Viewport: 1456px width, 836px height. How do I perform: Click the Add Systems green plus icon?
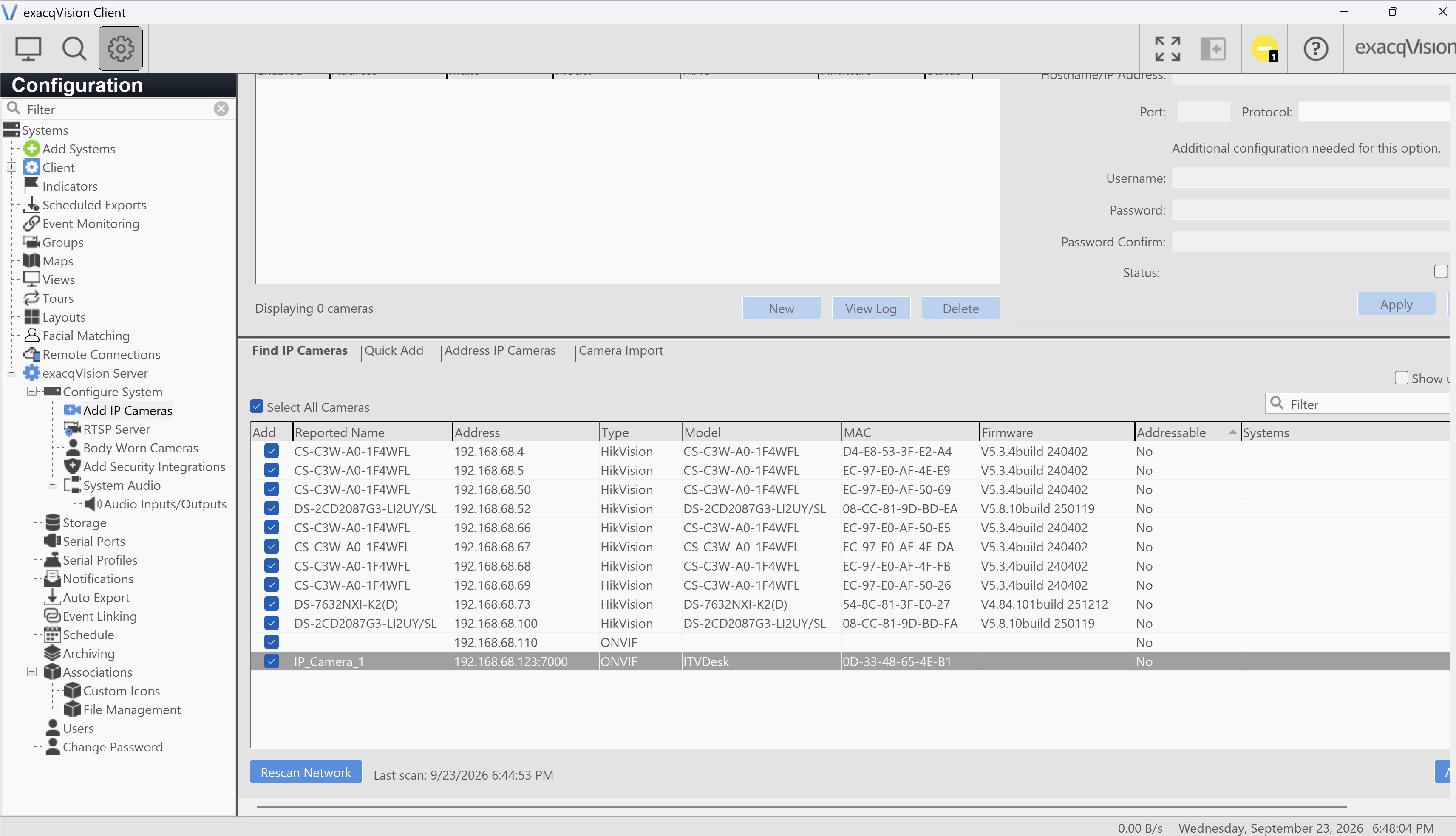click(x=31, y=149)
